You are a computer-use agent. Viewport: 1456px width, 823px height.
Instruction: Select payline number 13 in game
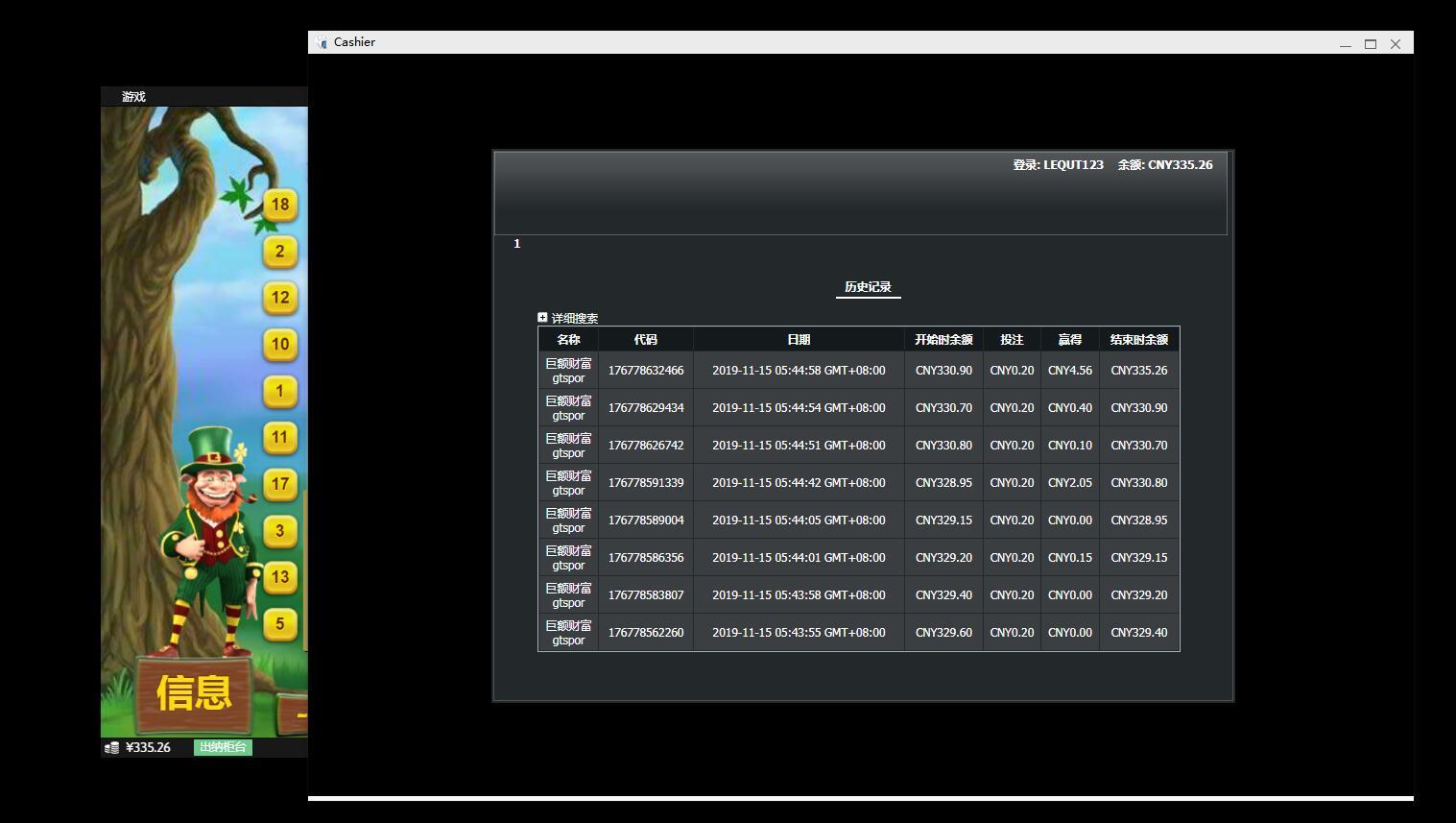(x=280, y=577)
